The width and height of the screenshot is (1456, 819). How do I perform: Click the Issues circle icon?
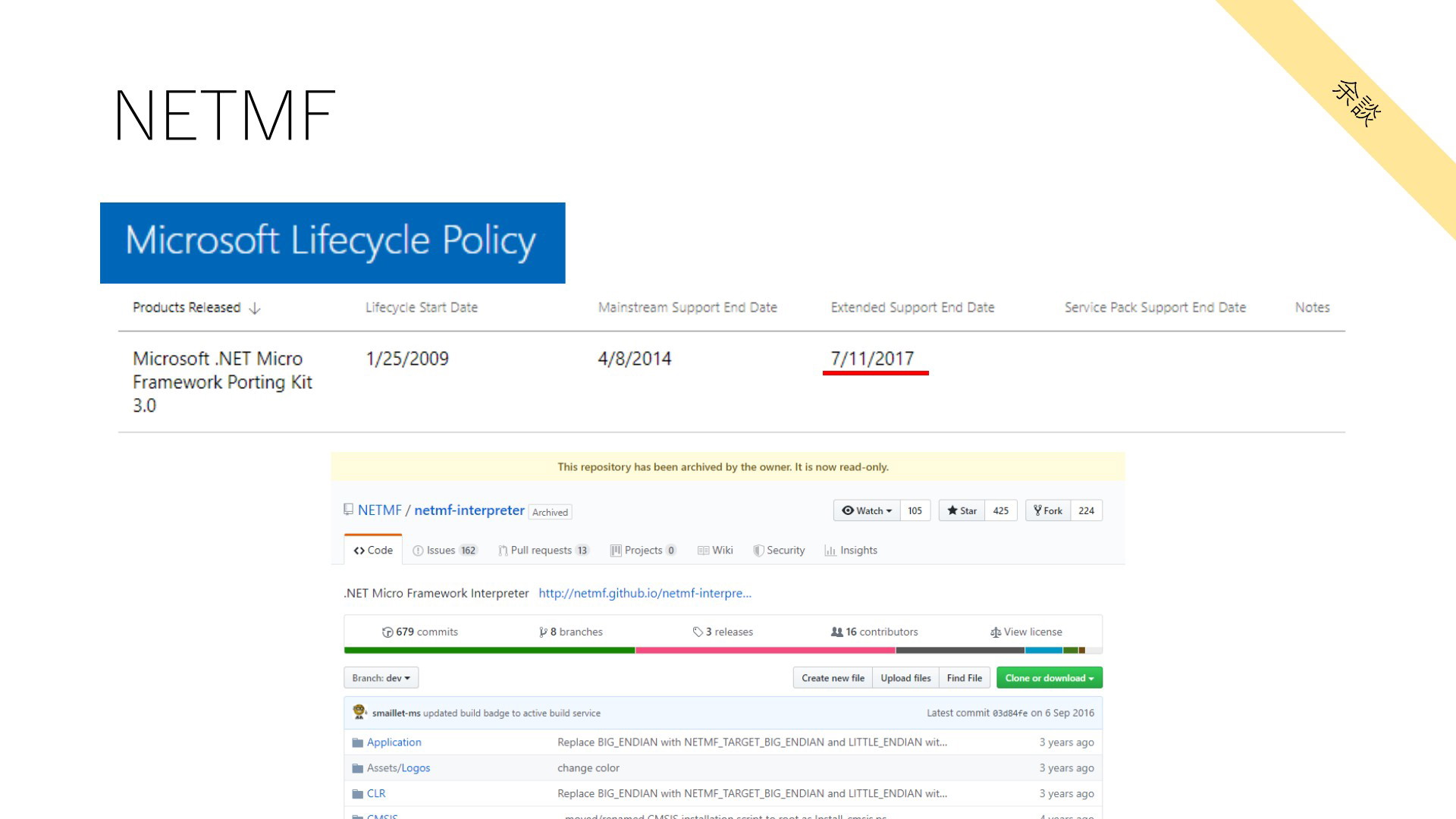click(418, 551)
